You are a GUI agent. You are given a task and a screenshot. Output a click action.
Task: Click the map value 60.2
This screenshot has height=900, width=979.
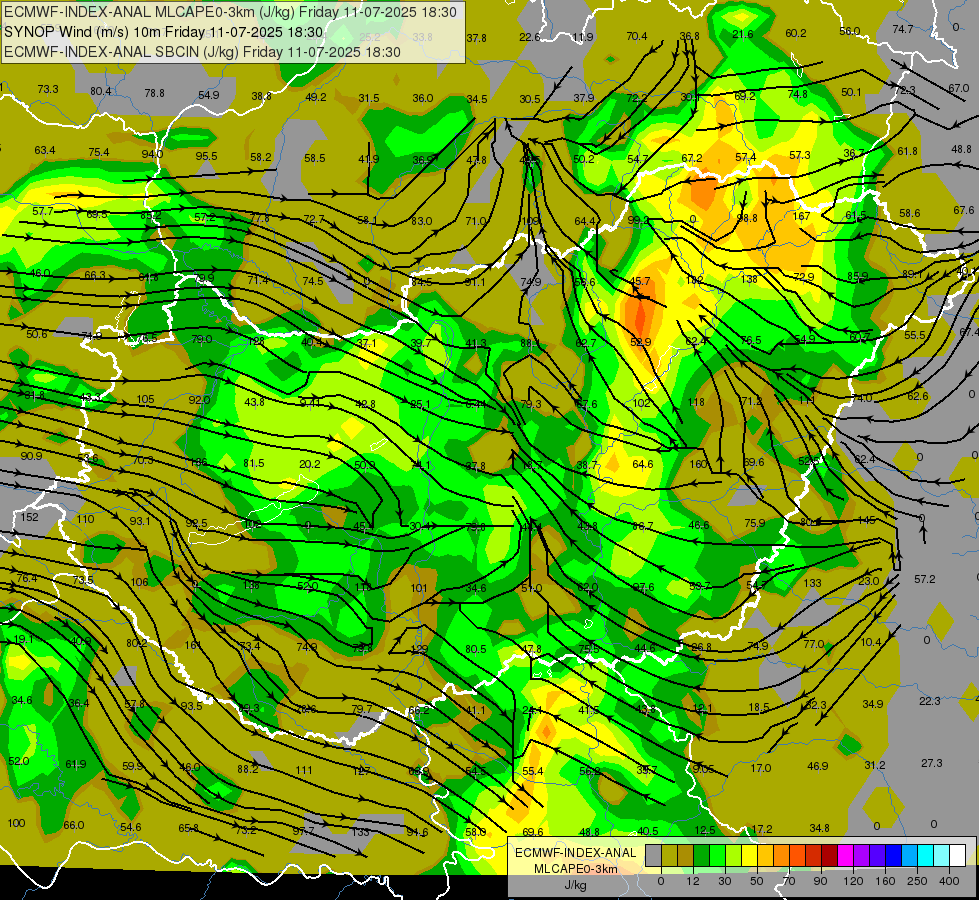(795, 32)
